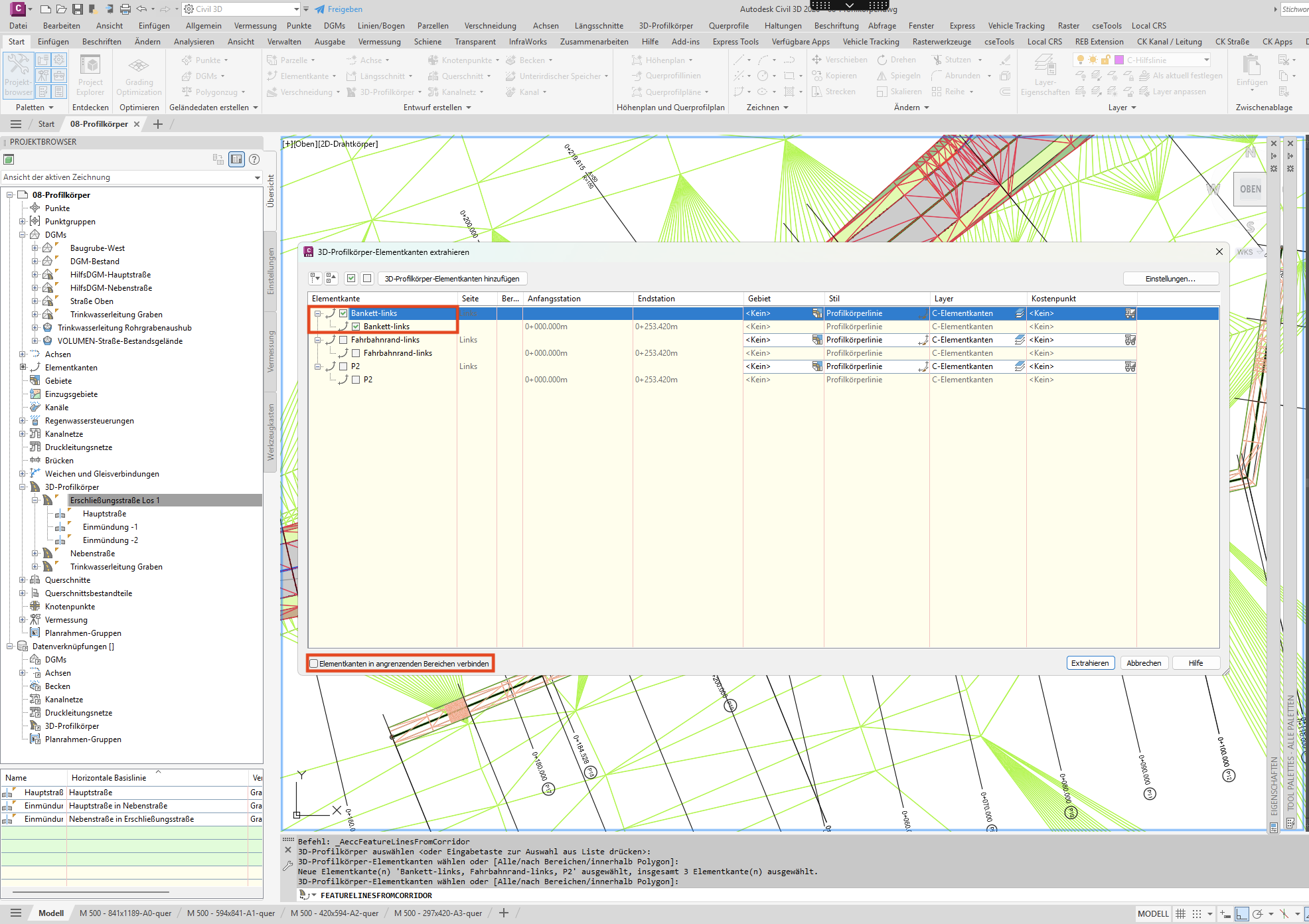This screenshot has width=1309, height=924.
Task: Click 3D-Profilkörper-Elementkanten hinzufügen button
Action: [452, 279]
